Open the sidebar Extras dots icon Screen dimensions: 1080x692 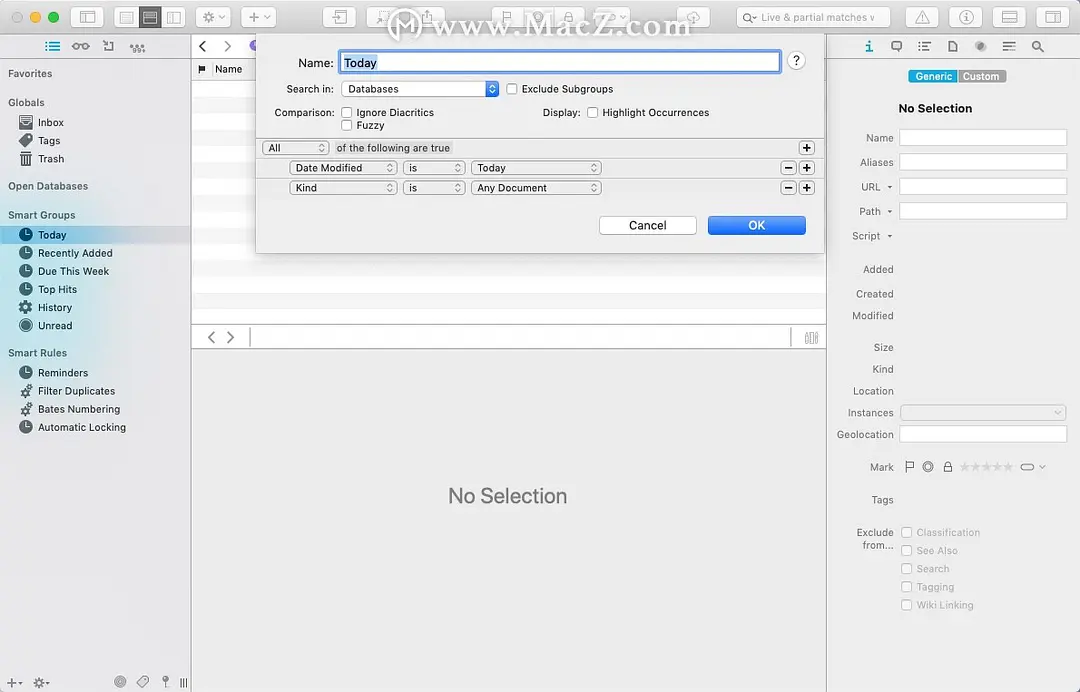pos(137,47)
